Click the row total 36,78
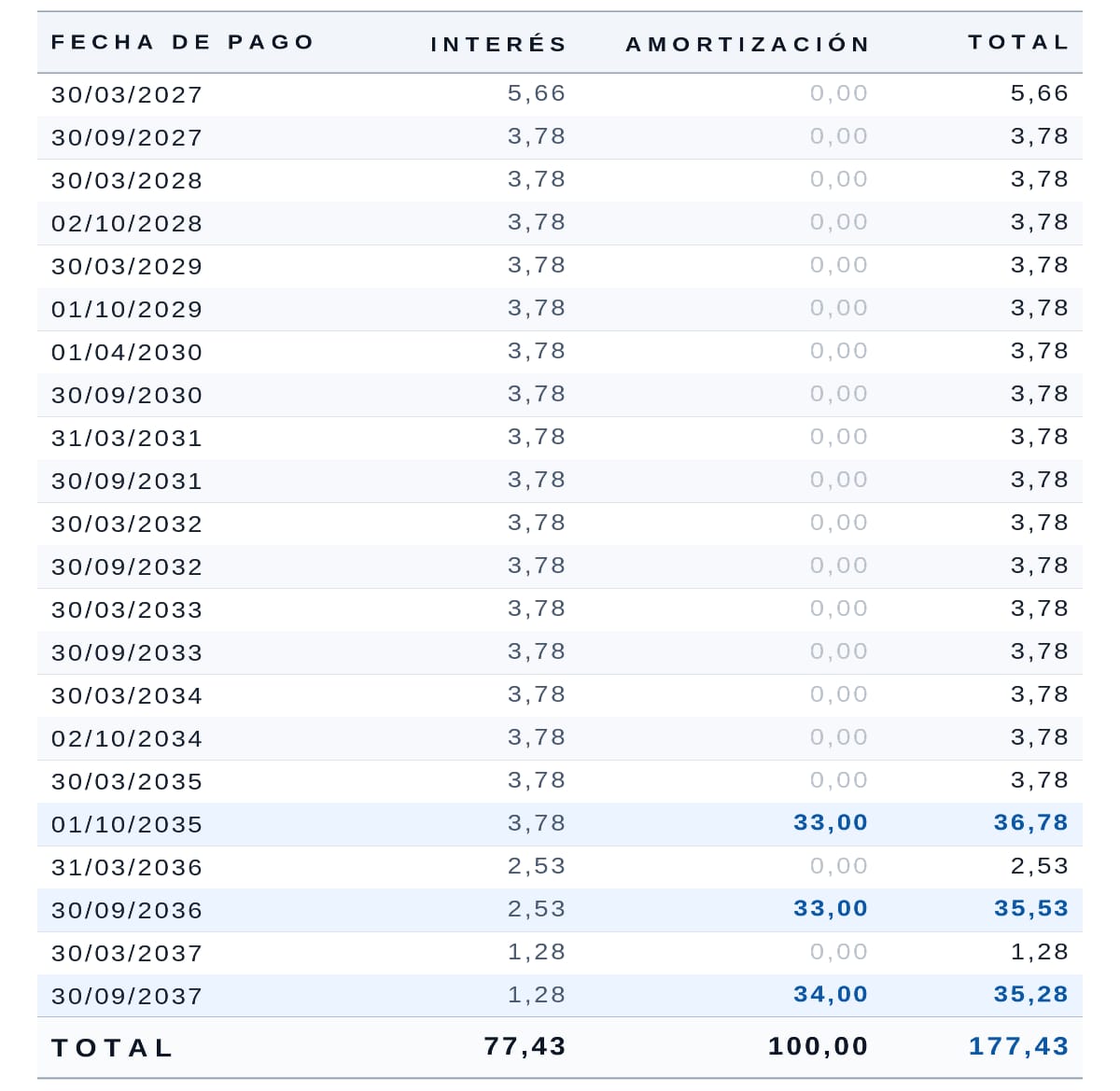Screen dimensions: 1120x1091 pyautogui.click(x=1031, y=822)
